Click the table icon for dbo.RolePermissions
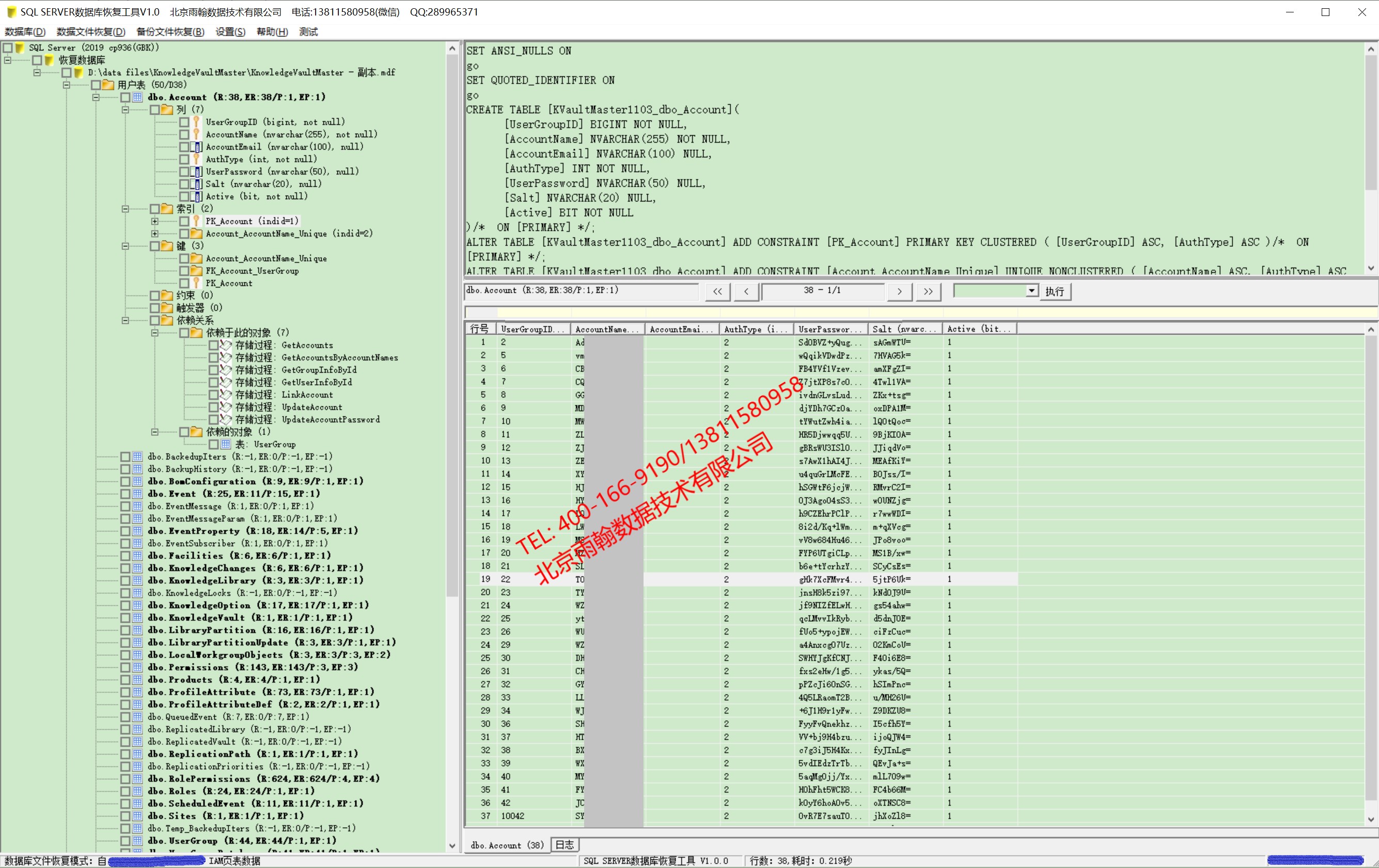 (x=137, y=779)
